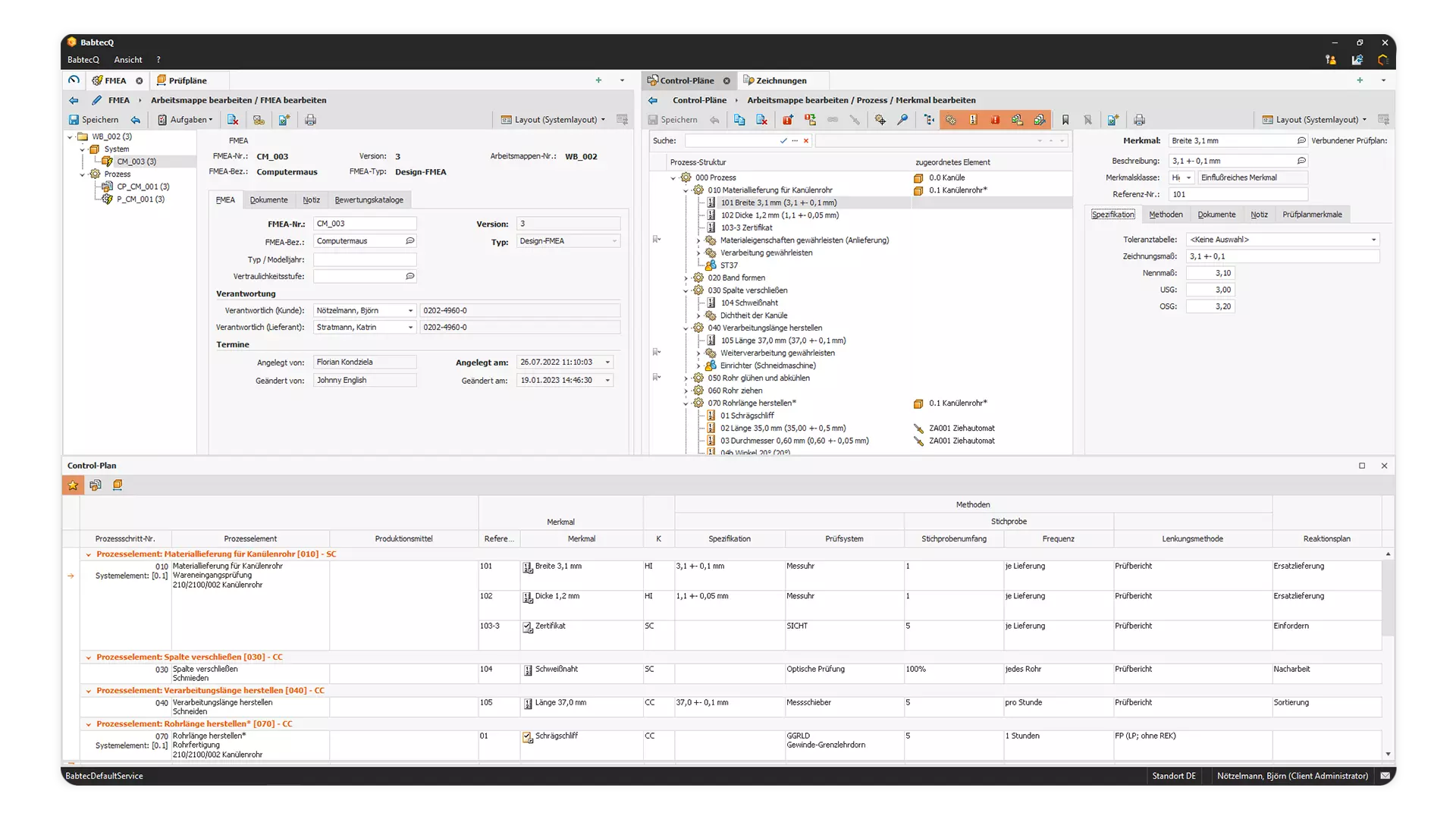Collapse the WB_002 (3) tree node
The height and width of the screenshot is (819, 1456).
coord(71,137)
